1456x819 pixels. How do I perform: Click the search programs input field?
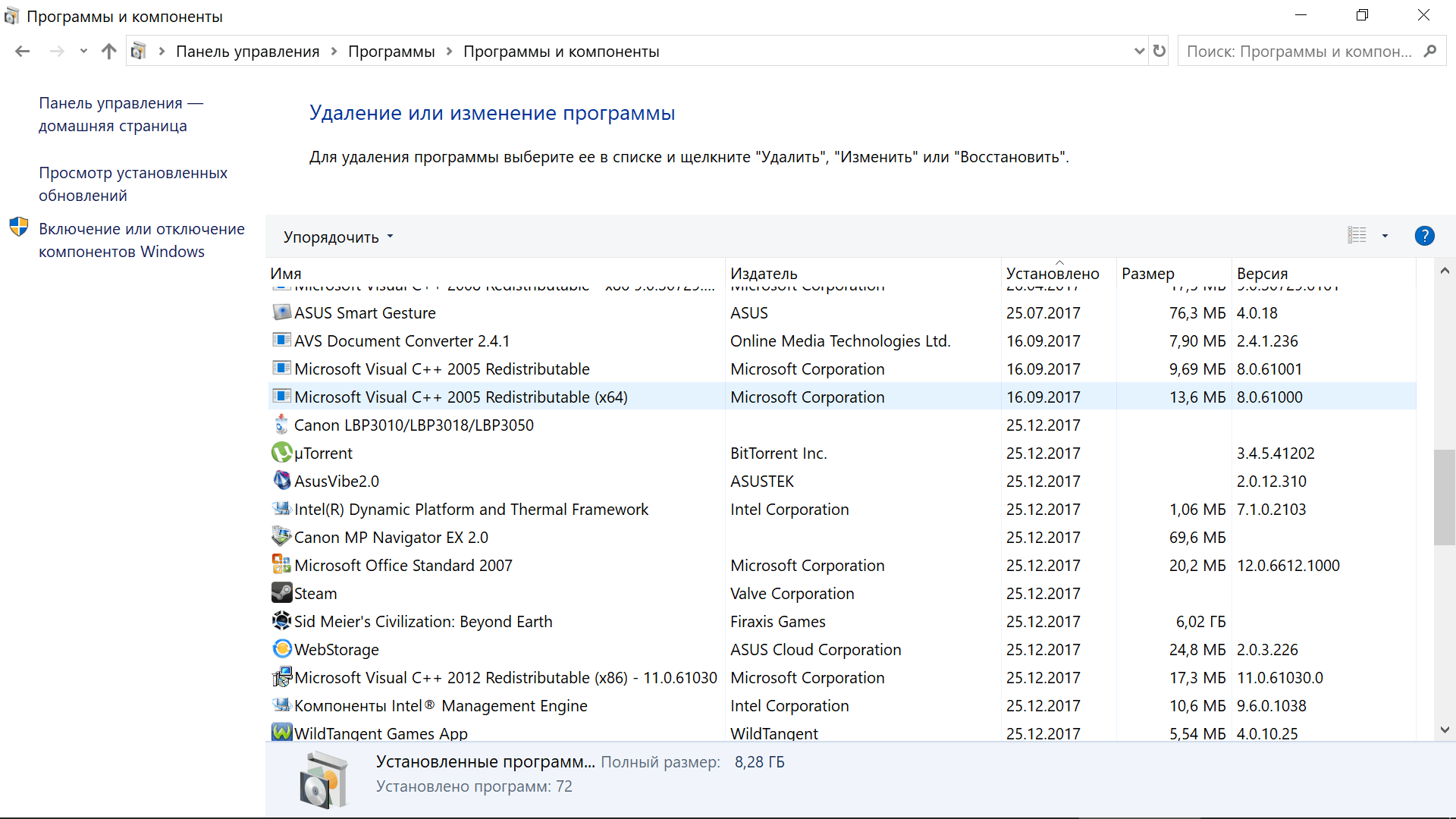pyautogui.click(x=1298, y=51)
